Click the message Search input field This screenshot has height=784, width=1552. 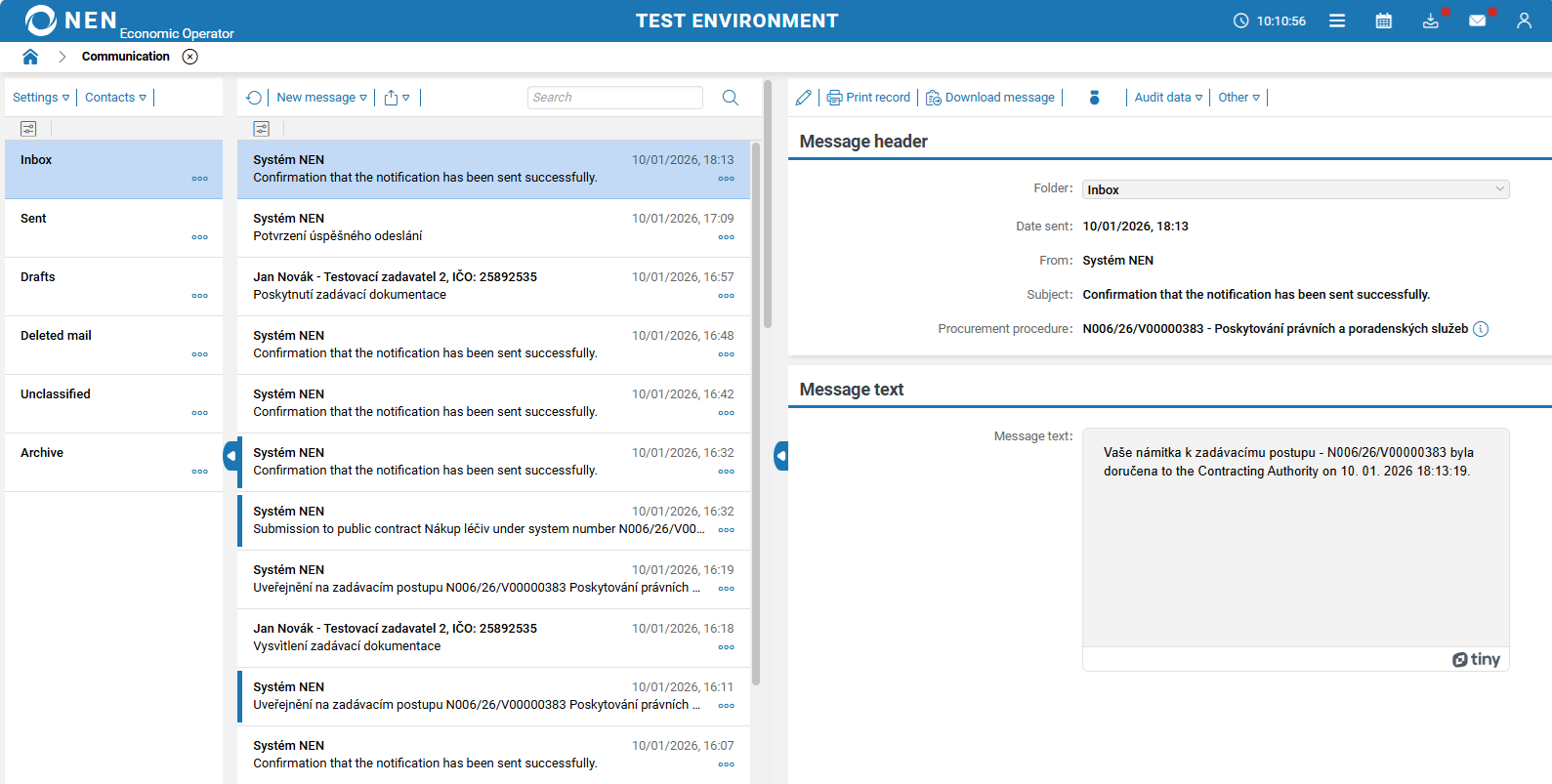click(x=614, y=98)
